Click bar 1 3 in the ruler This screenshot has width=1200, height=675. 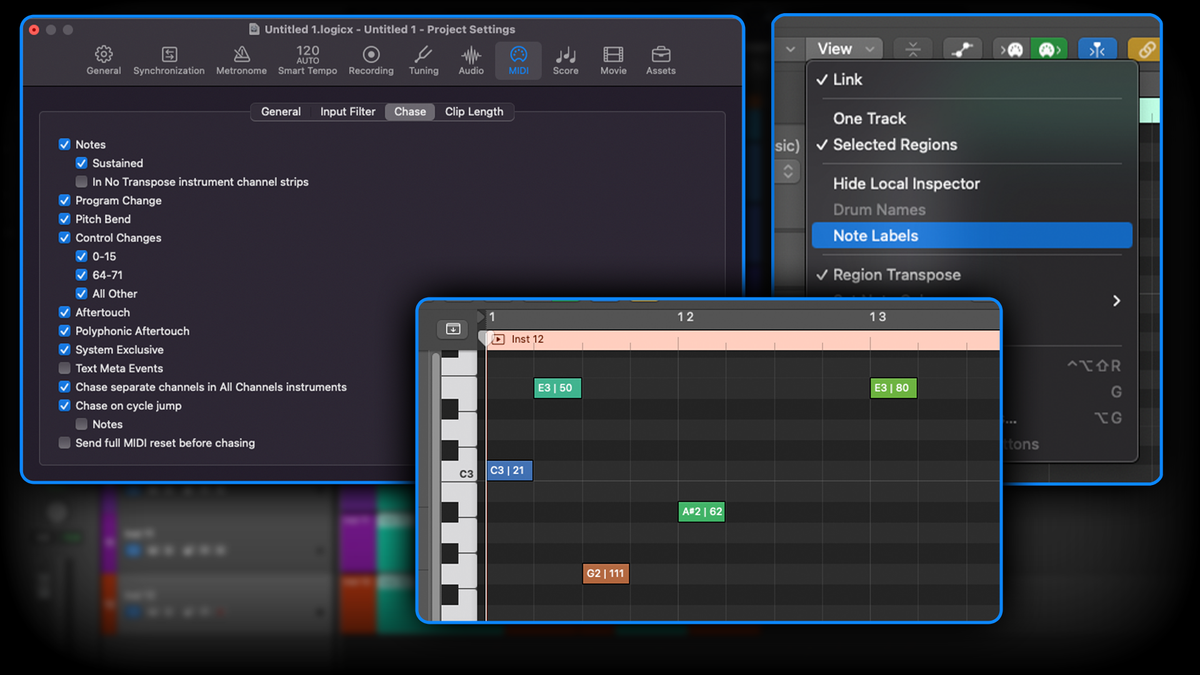click(877, 317)
